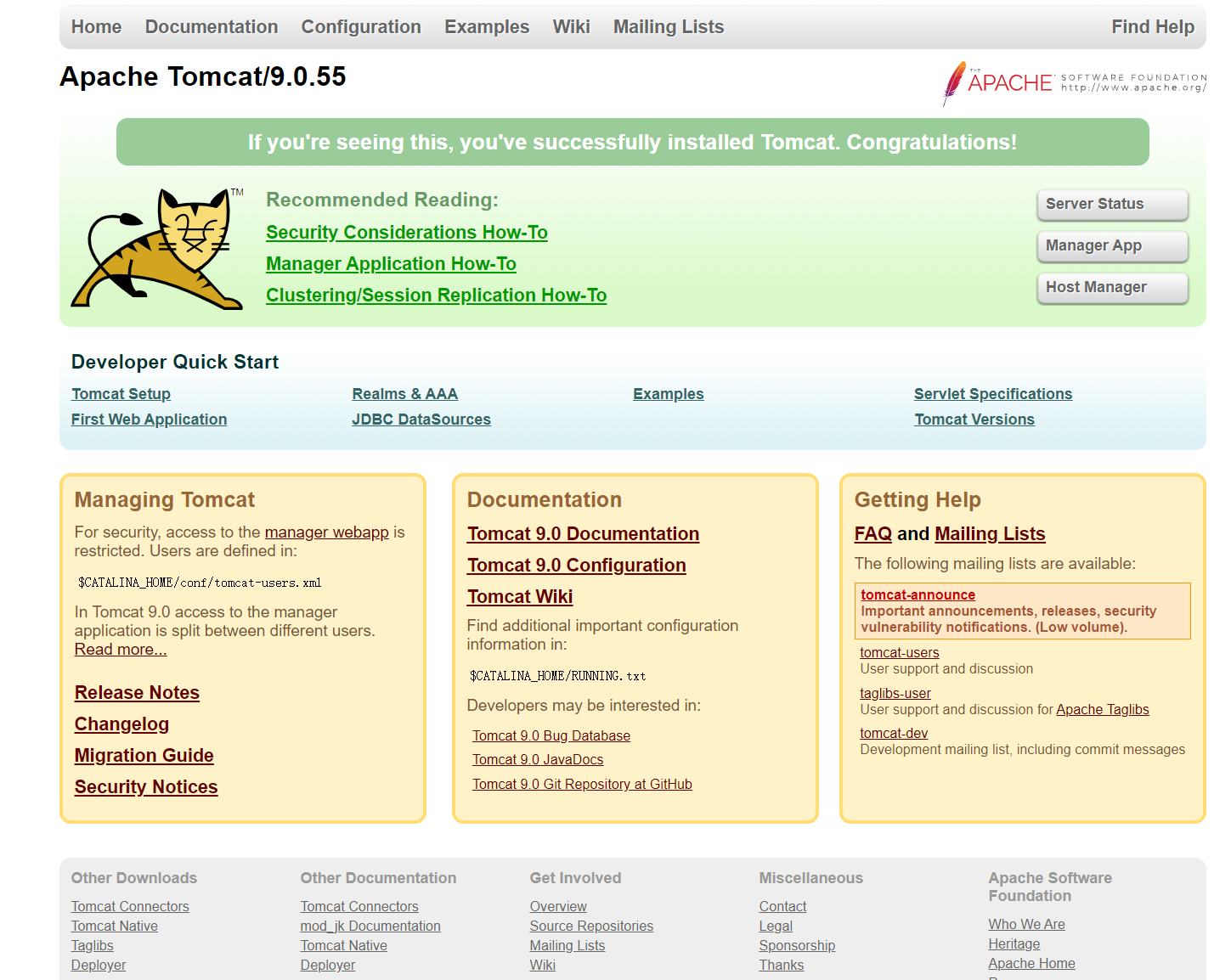Visit the Apache Taglibs link

[1102, 710]
